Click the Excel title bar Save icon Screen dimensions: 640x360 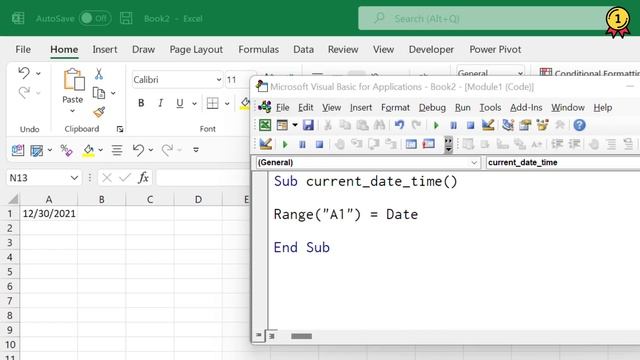[x=126, y=18]
